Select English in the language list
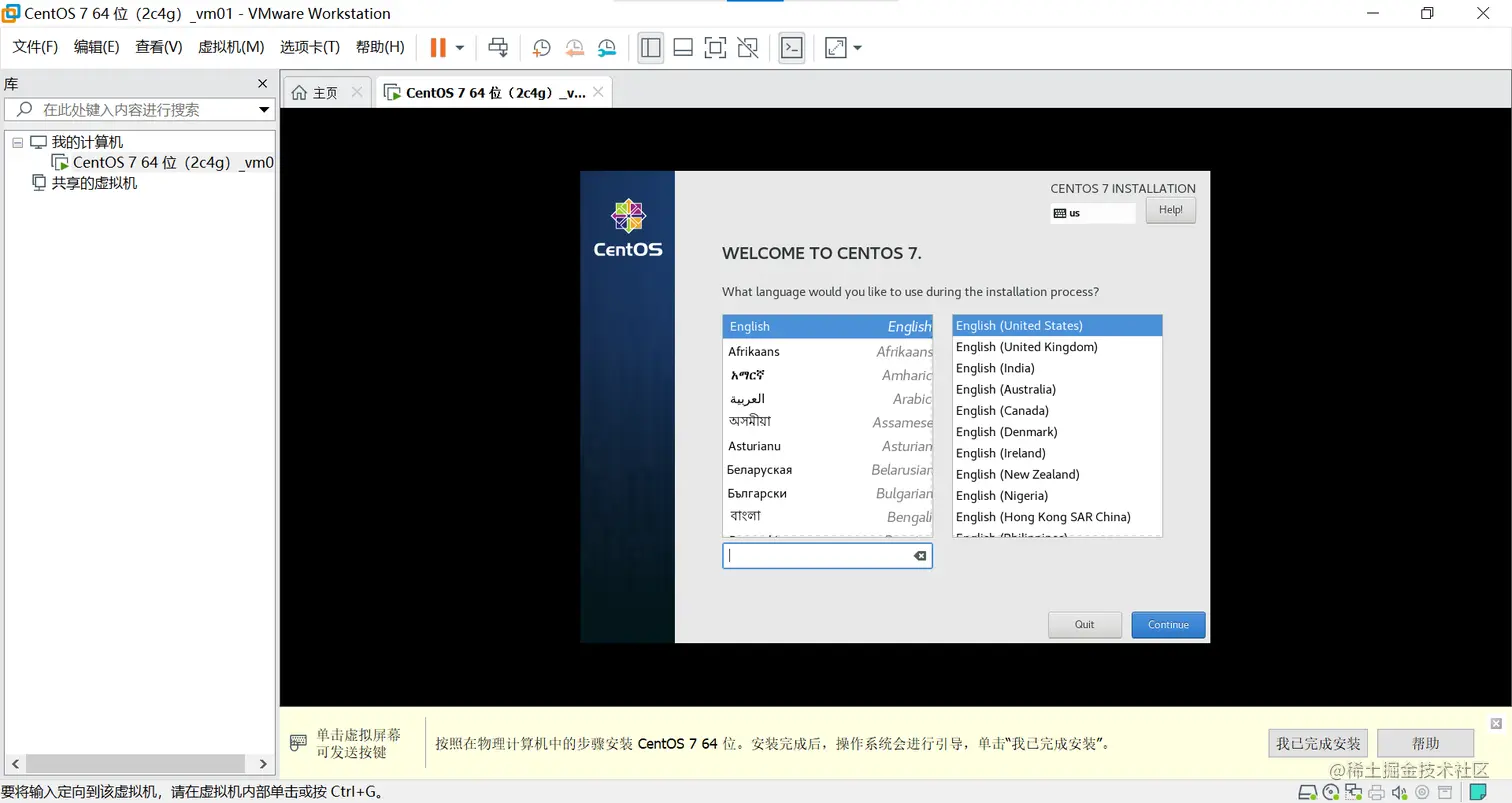This screenshot has width=1512, height=803. 827,326
